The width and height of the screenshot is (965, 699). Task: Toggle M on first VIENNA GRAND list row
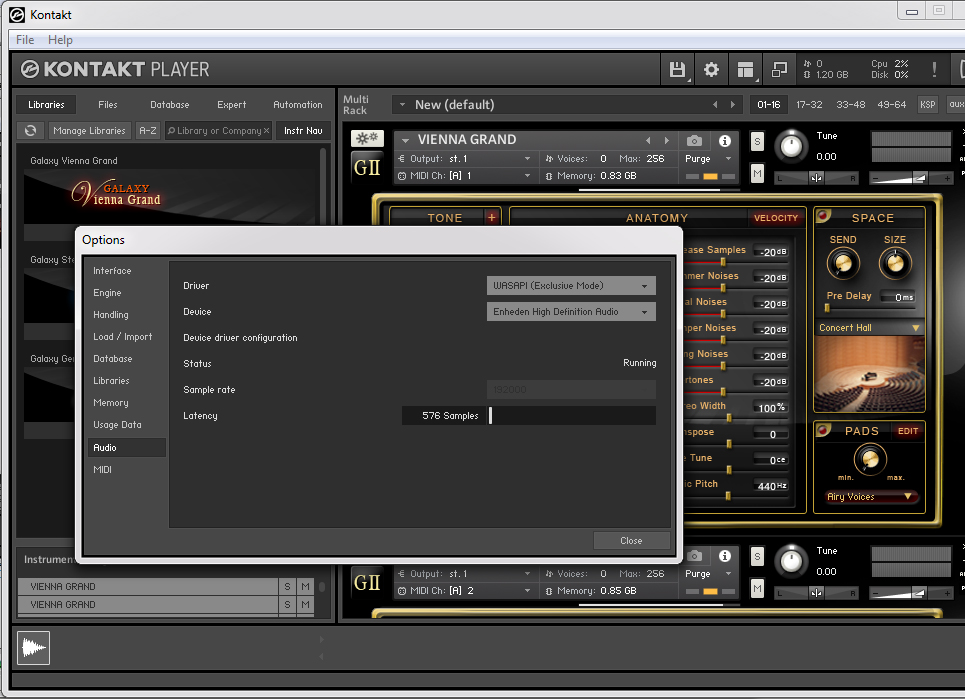click(x=305, y=587)
